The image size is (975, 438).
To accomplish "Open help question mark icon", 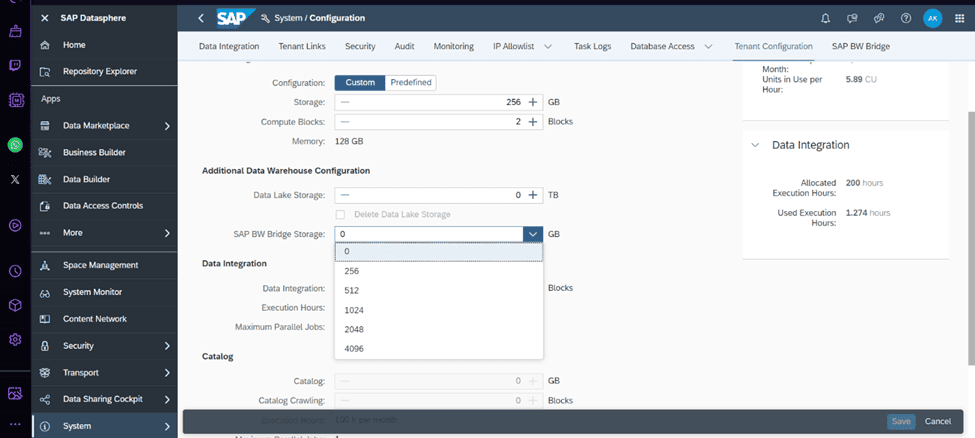I will coord(906,18).
